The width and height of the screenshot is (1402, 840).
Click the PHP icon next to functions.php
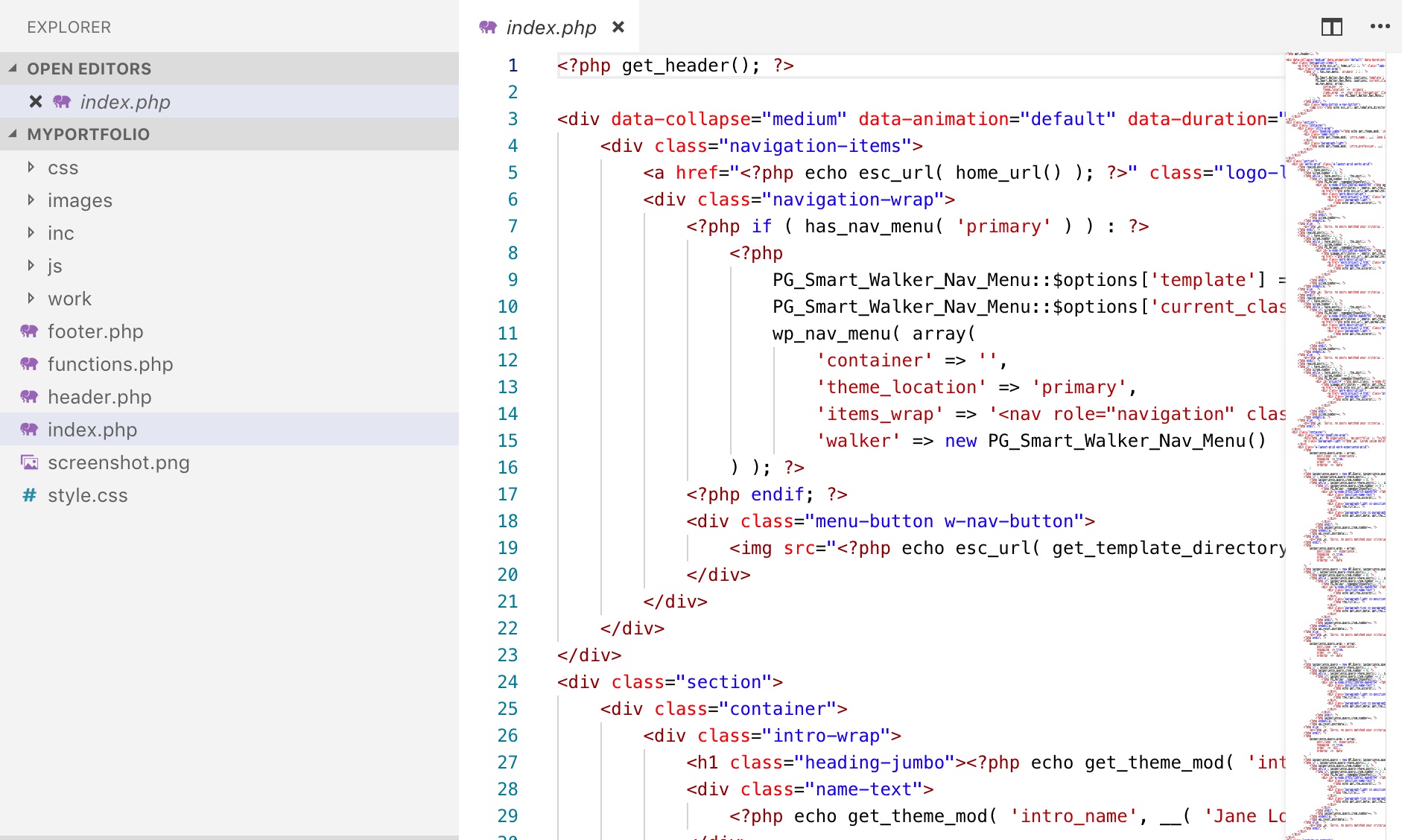30,364
